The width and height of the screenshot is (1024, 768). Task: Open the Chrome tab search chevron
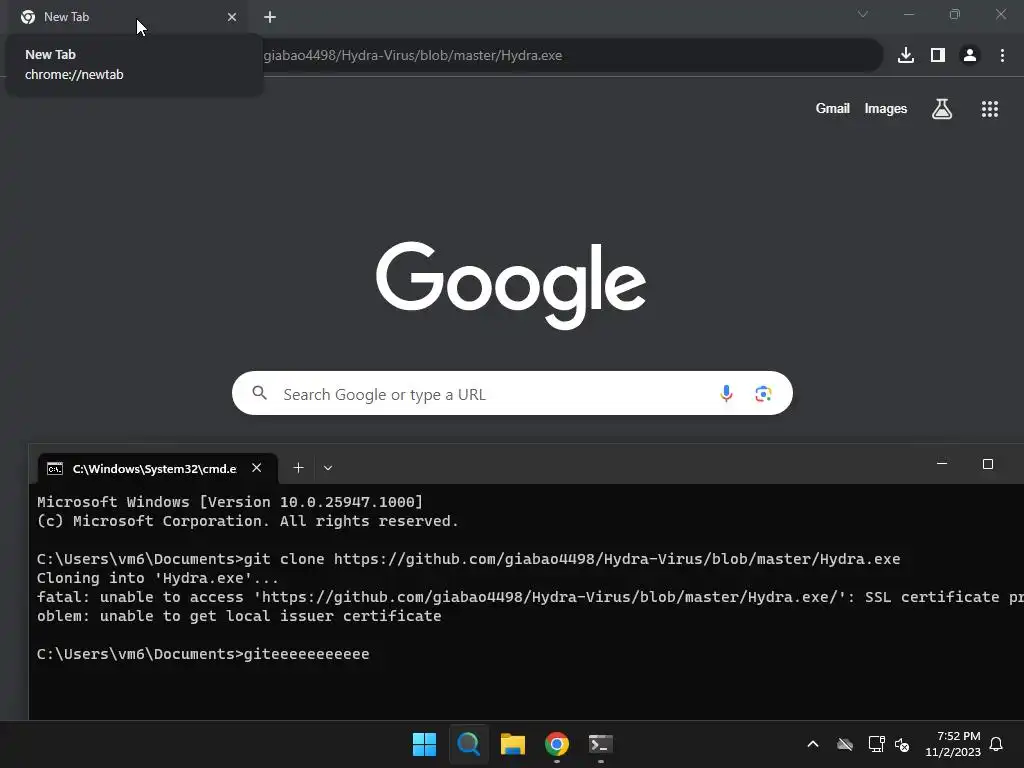pos(863,14)
